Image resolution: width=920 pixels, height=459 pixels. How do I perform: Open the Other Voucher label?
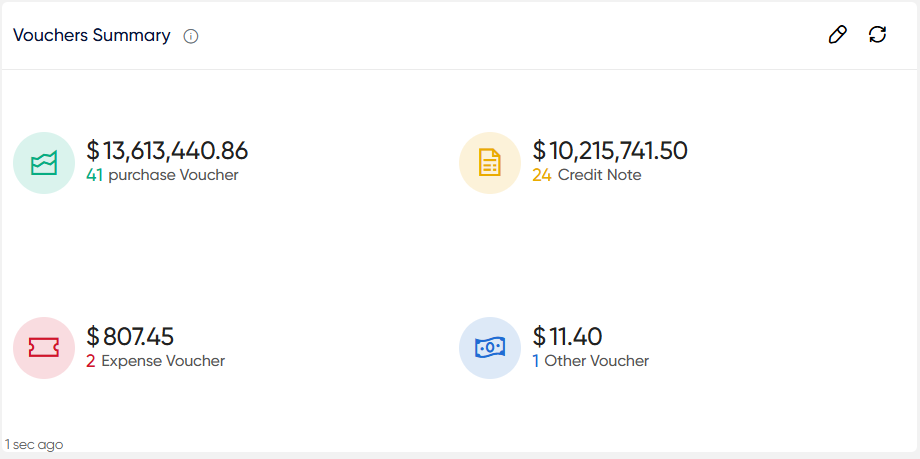[x=597, y=361]
